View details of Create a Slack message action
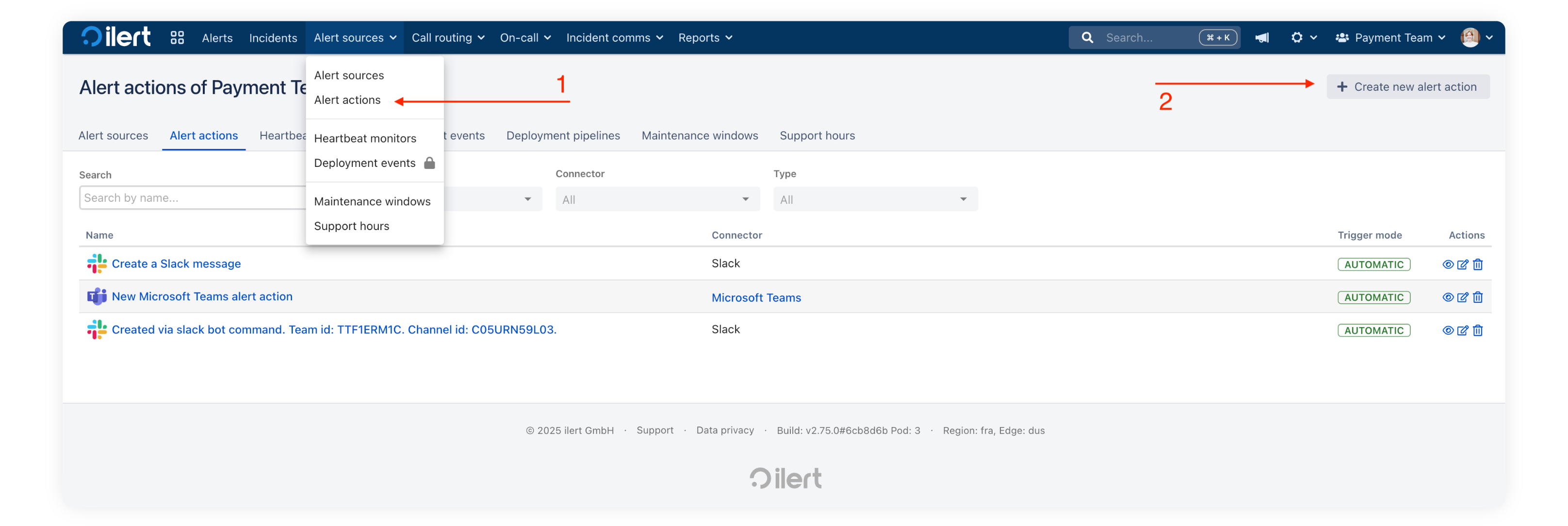 pyautogui.click(x=1448, y=264)
